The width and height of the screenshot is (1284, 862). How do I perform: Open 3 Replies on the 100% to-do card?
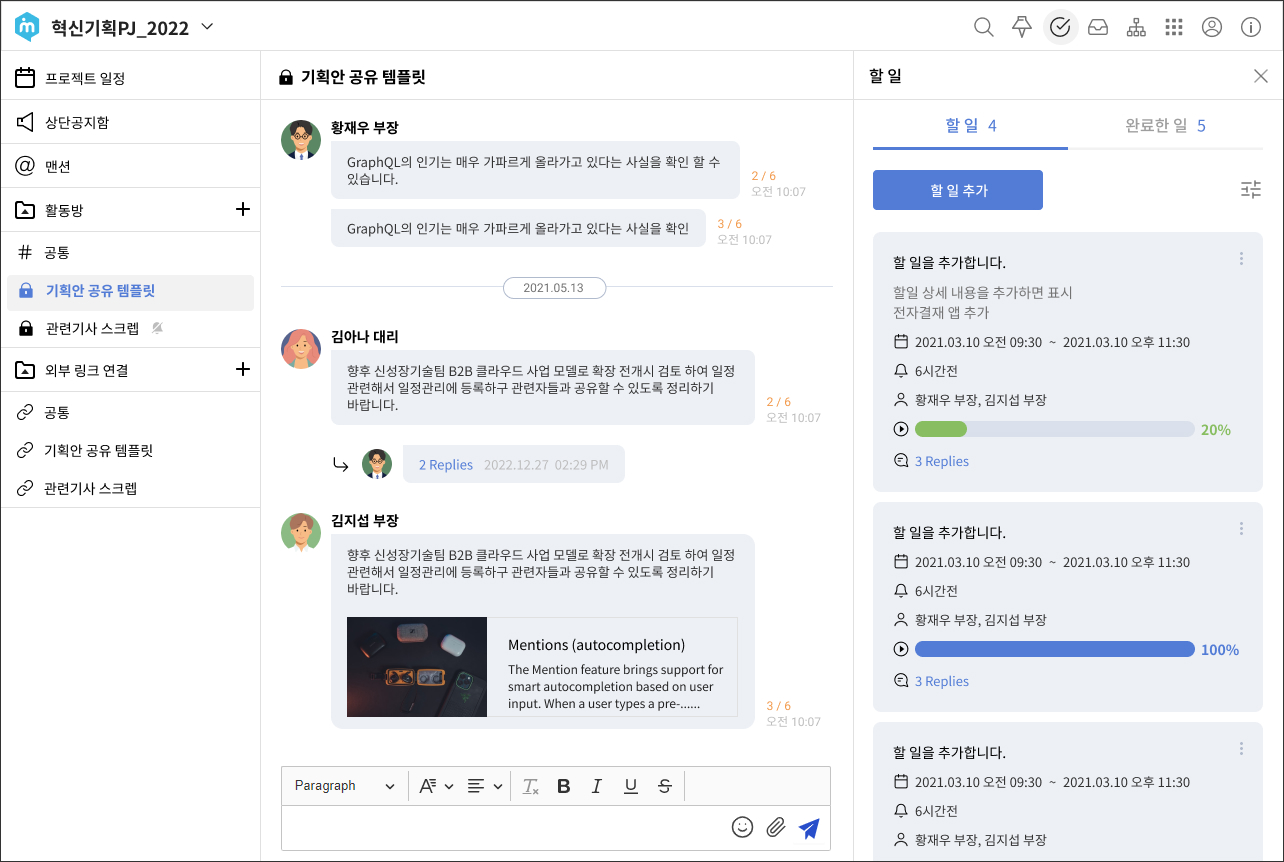942,681
